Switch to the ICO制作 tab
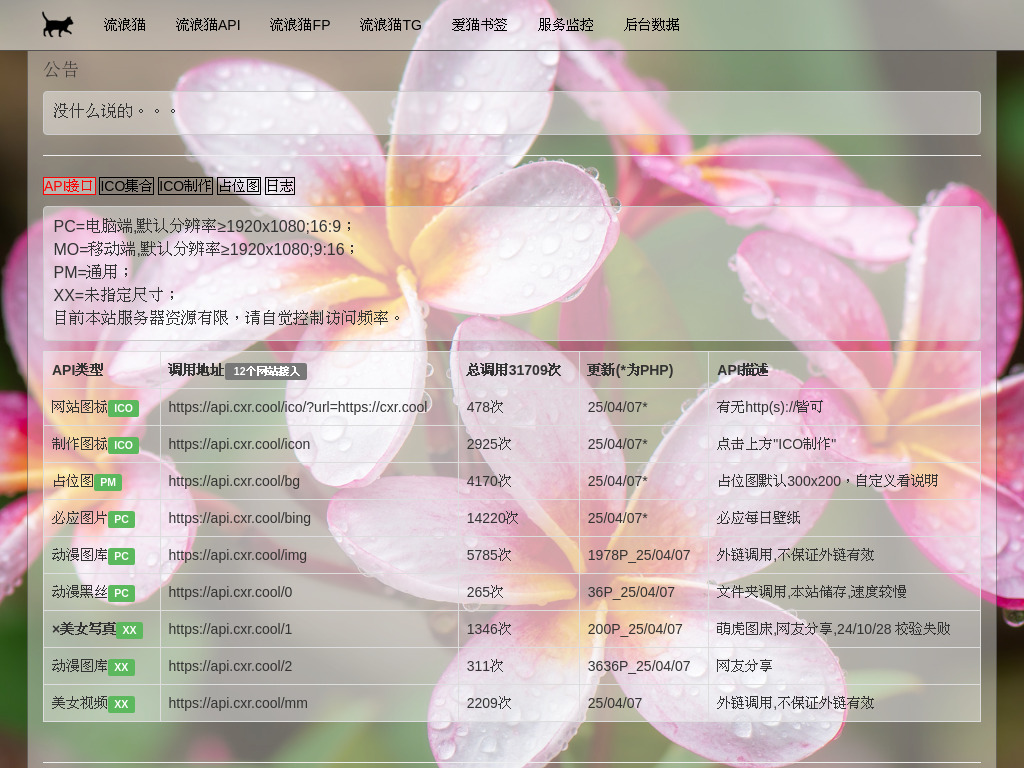1024x768 pixels. [185, 186]
